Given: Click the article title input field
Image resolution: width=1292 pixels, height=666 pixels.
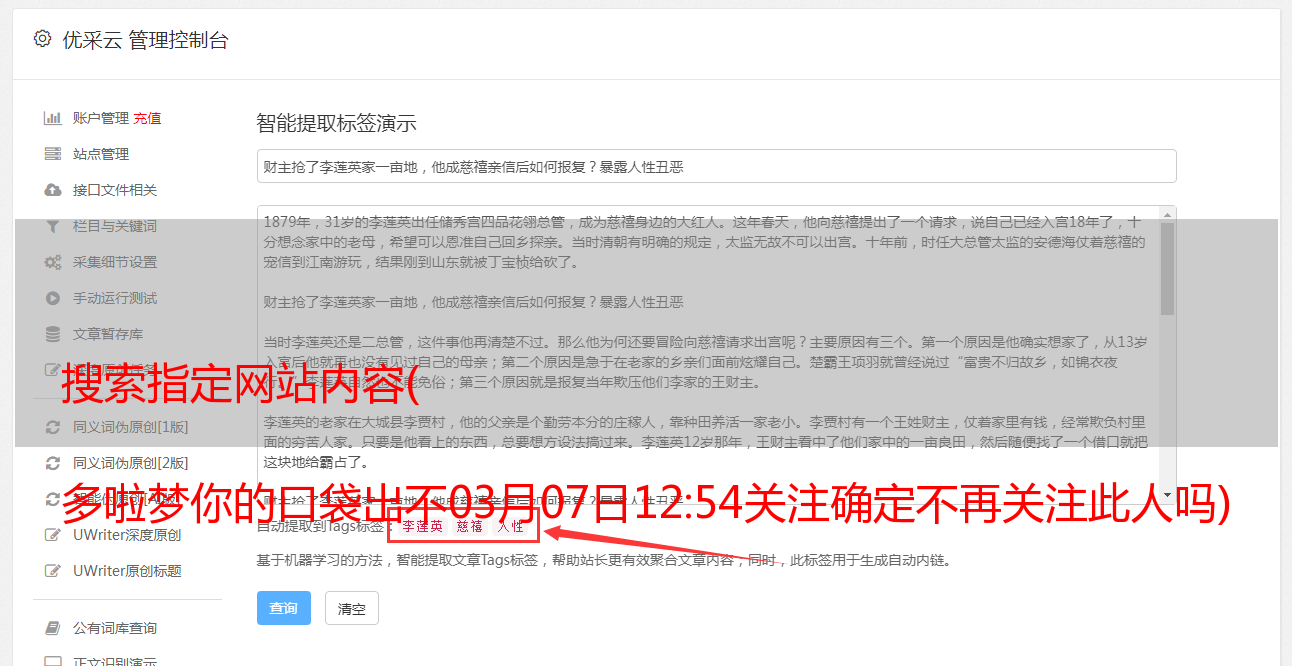Looking at the screenshot, I should pos(716,166).
